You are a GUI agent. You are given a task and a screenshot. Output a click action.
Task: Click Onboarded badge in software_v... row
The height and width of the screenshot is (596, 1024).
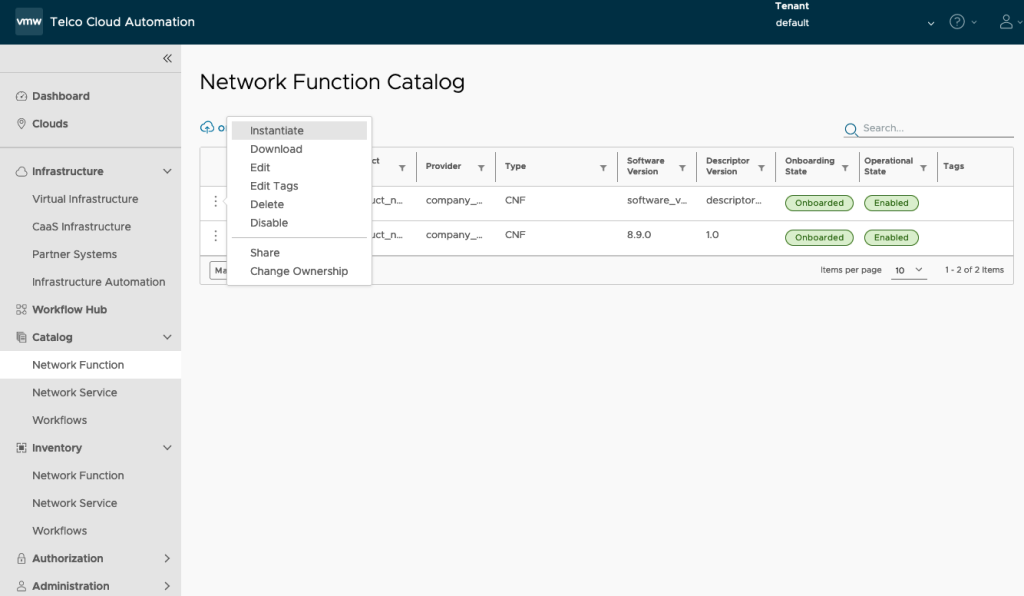[x=819, y=203]
